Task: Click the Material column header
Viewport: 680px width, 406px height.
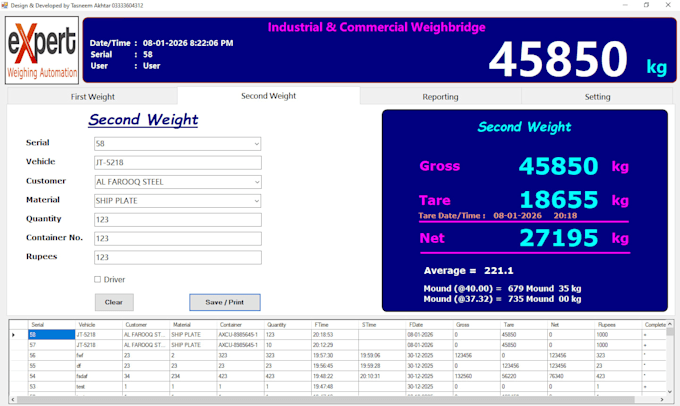Action: (193, 325)
